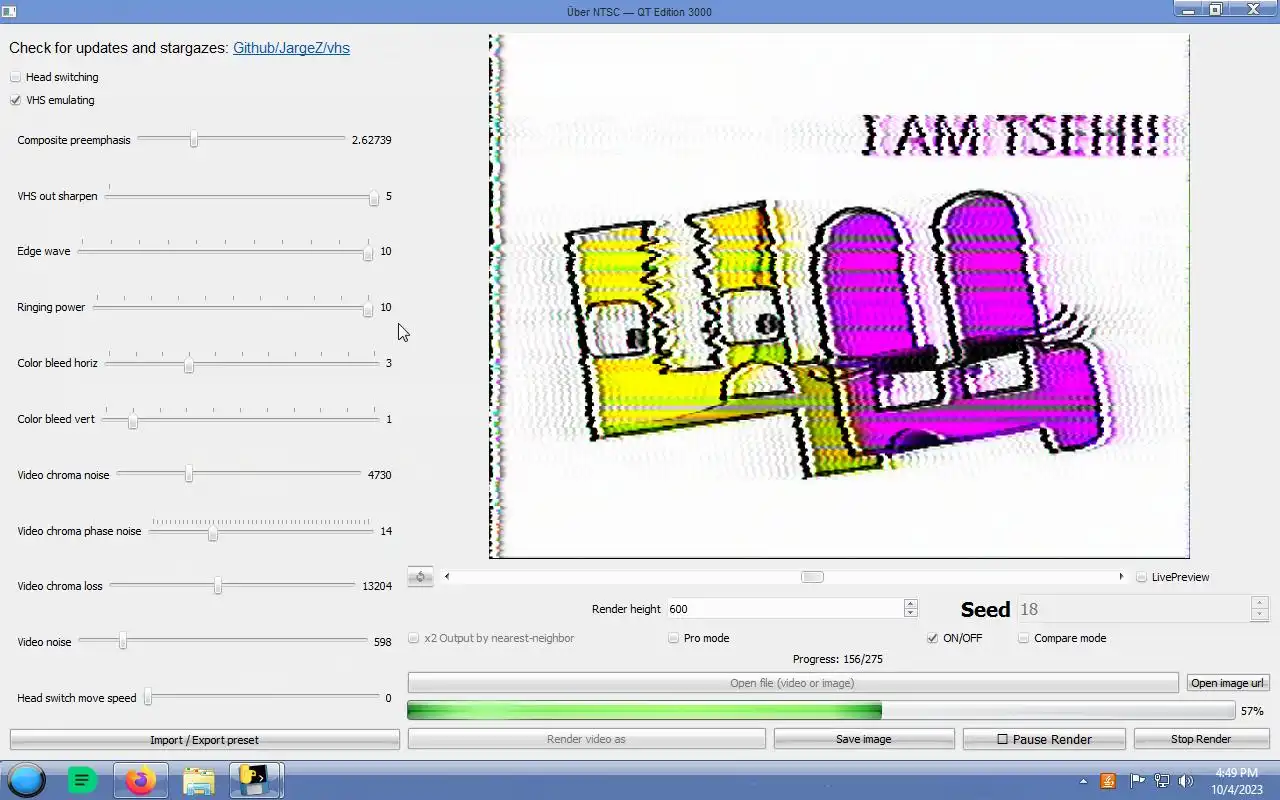Click the 13204 chroma loss value
The width and height of the screenshot is (1280, 800).
pyautogui.click(x=377, y=586)
